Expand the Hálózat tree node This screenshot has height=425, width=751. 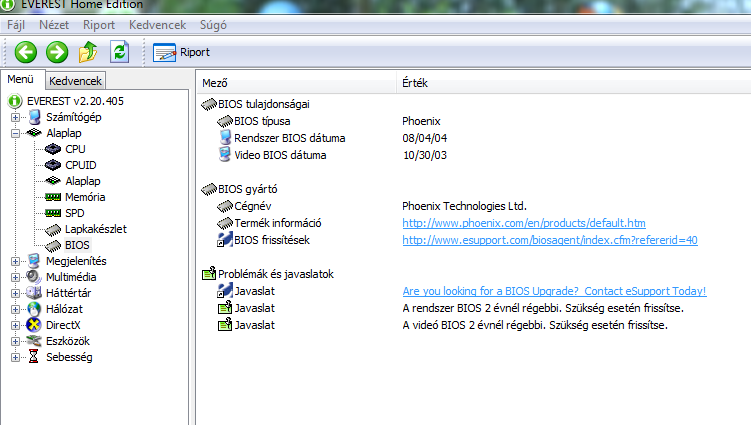[15, 309]
